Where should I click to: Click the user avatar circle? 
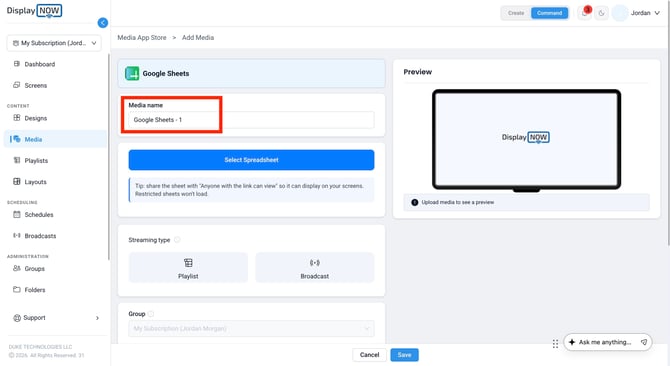click(x=620, y=13)
